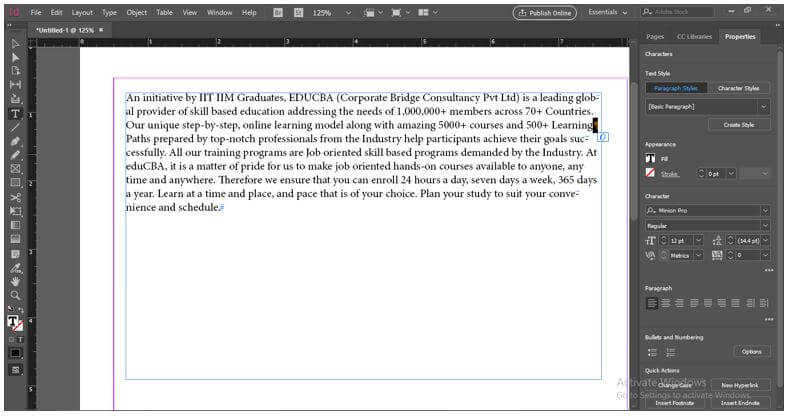Select the Gradient Swatch tool
This screenshot has width=792, height=420.
click(15, 225)
